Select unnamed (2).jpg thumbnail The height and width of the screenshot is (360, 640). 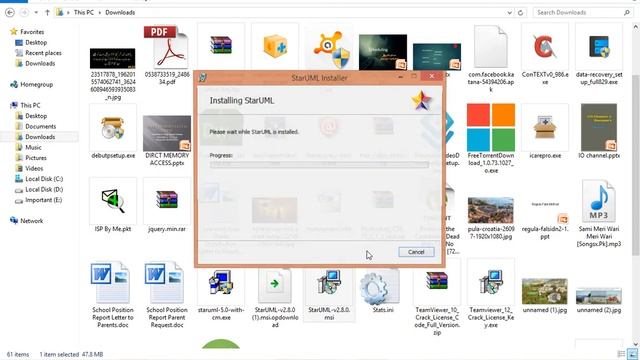(x=599, y=296)
